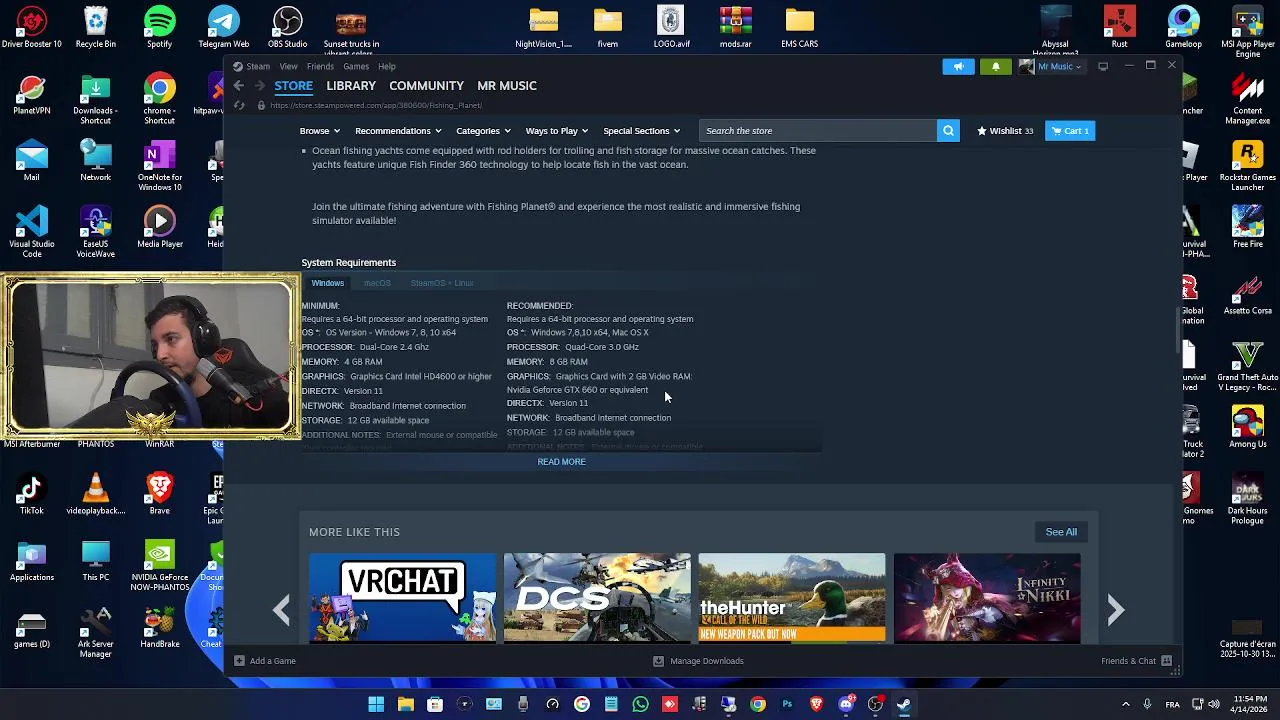Open Among Us desktop shortcut
The width and height of the screenshot is (1280, 720).
tap(1247, 427)
